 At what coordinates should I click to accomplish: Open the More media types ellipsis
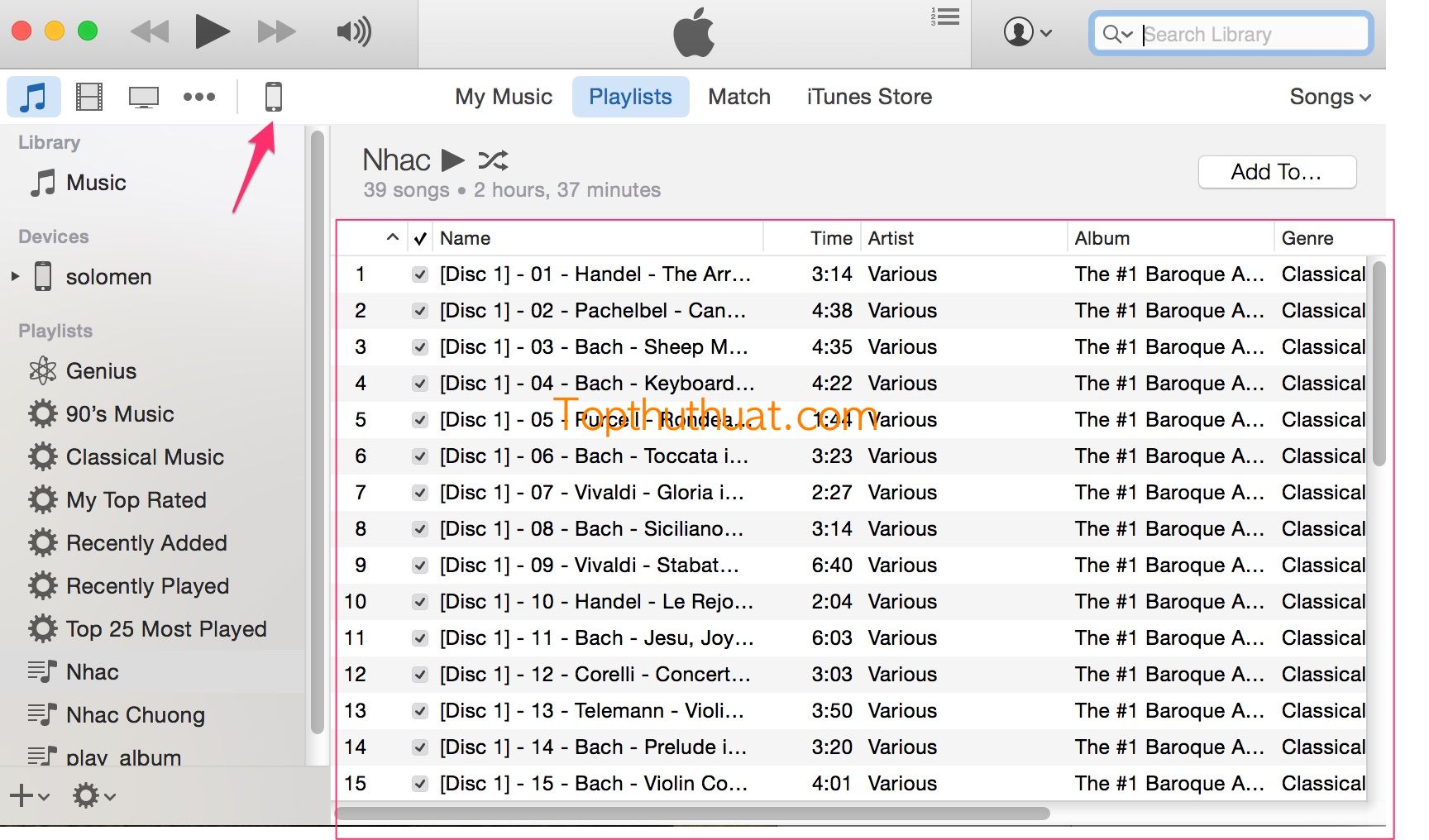click(x=199, y=97)
